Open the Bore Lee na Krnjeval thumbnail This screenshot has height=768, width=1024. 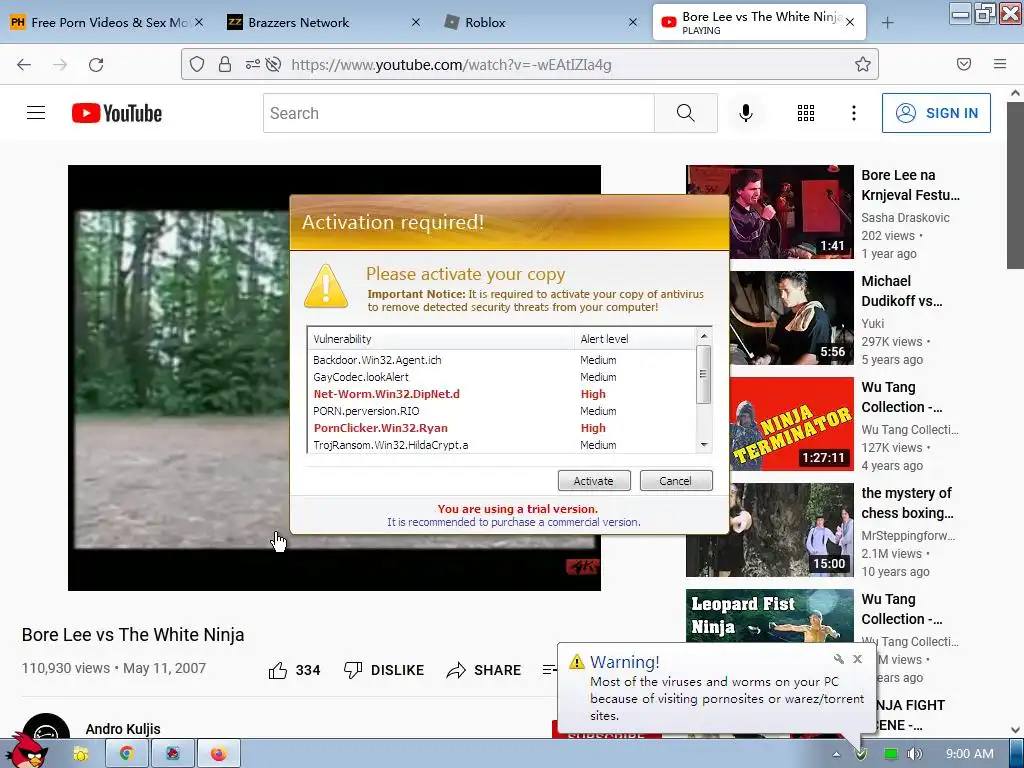point(769,212)
